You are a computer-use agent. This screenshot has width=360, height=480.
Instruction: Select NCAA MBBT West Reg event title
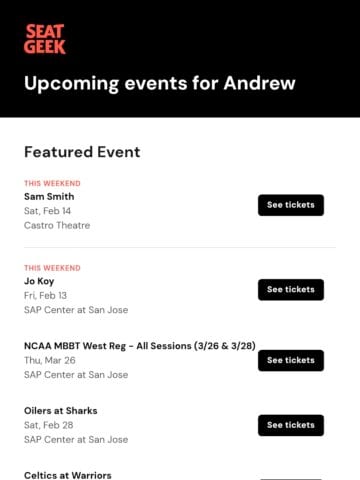[140, 346]
